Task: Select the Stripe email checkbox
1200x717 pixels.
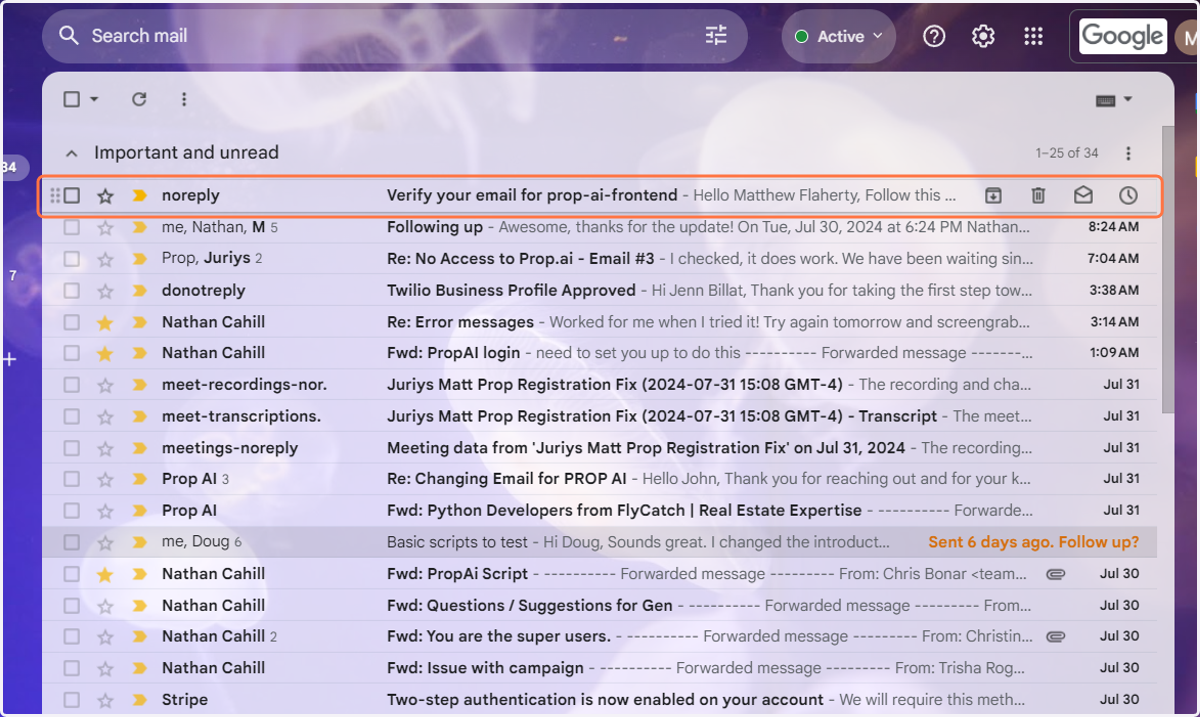Action: pos(72,700)
